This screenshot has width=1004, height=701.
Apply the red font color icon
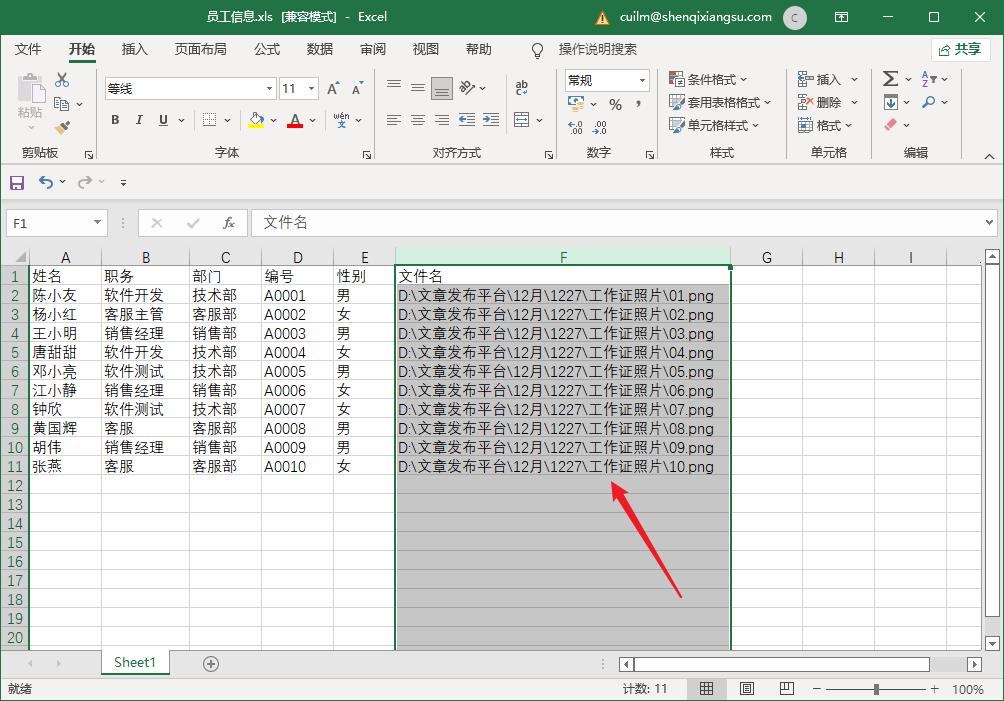pyautogui.click(x=296, y=121)
